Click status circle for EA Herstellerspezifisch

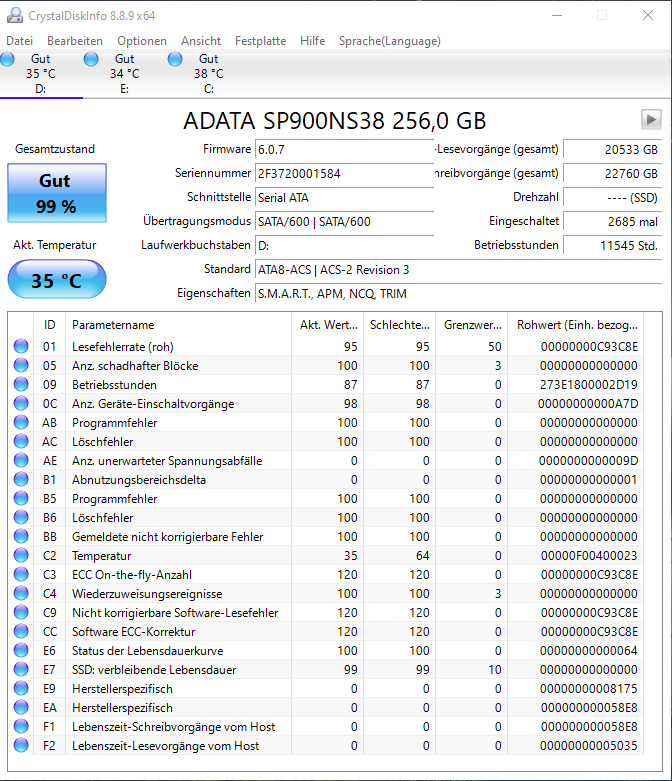click(x=21, y=707)
